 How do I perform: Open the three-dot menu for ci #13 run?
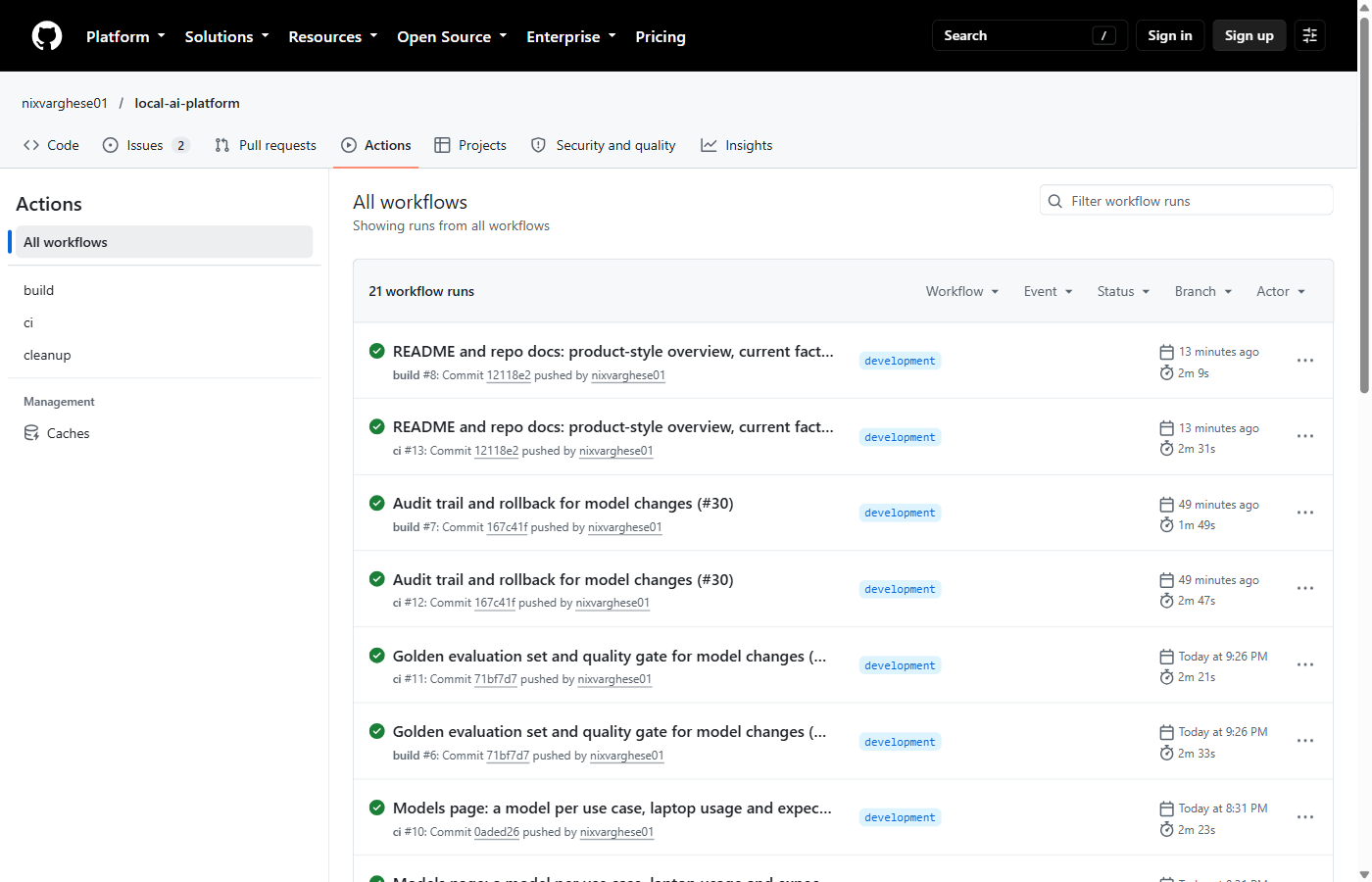(1305, 436)
